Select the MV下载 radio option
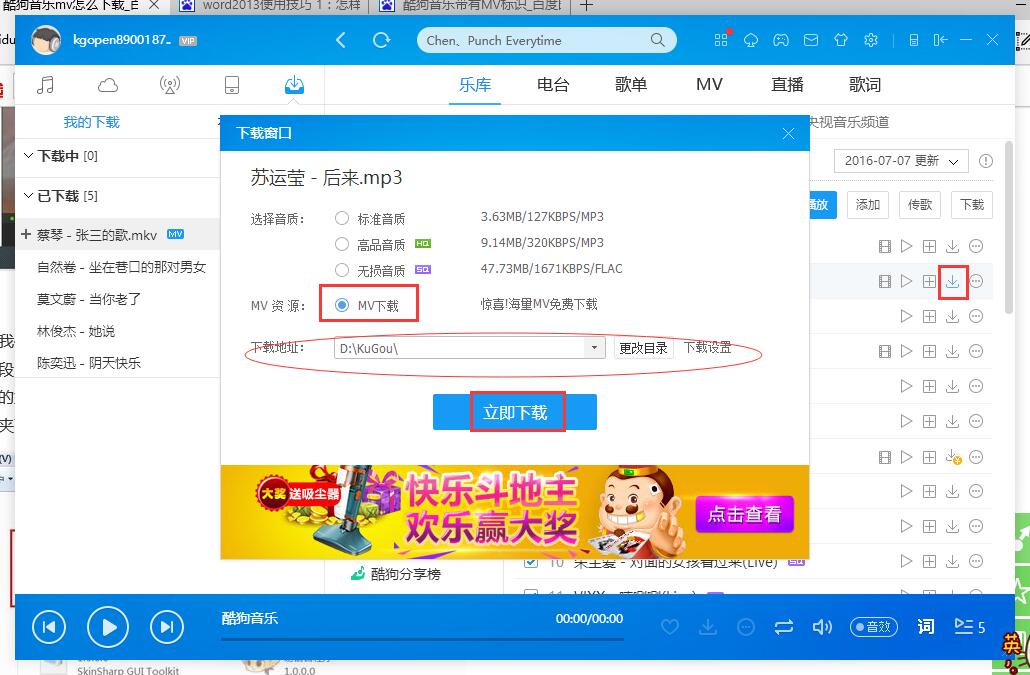1030x675 pixels. [342, 305]
